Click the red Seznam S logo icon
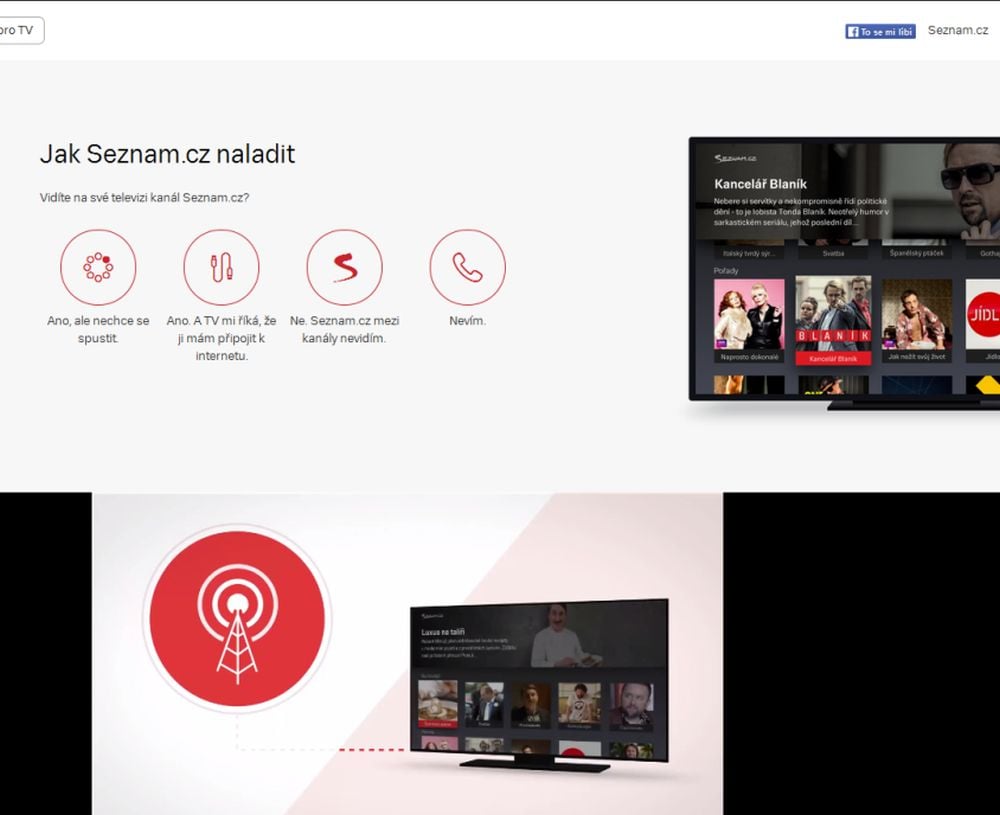 coord(344,267)
